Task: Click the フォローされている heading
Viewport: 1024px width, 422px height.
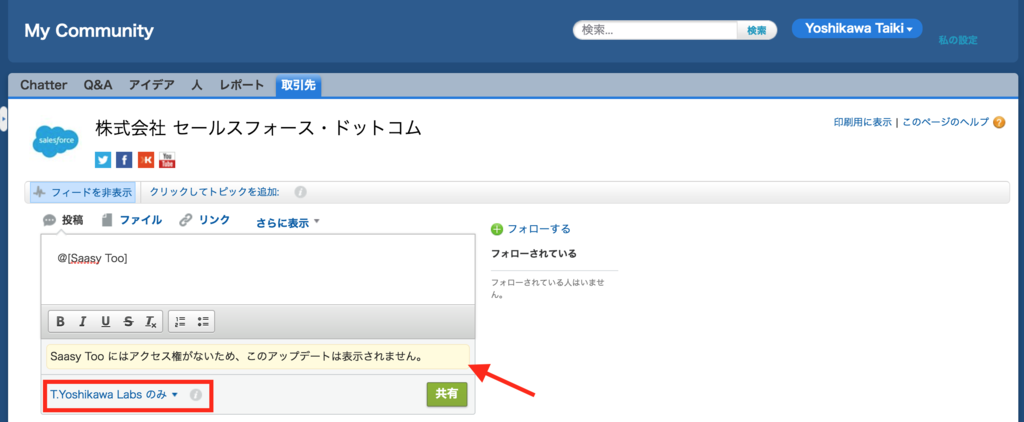Action: pos(534,254)
